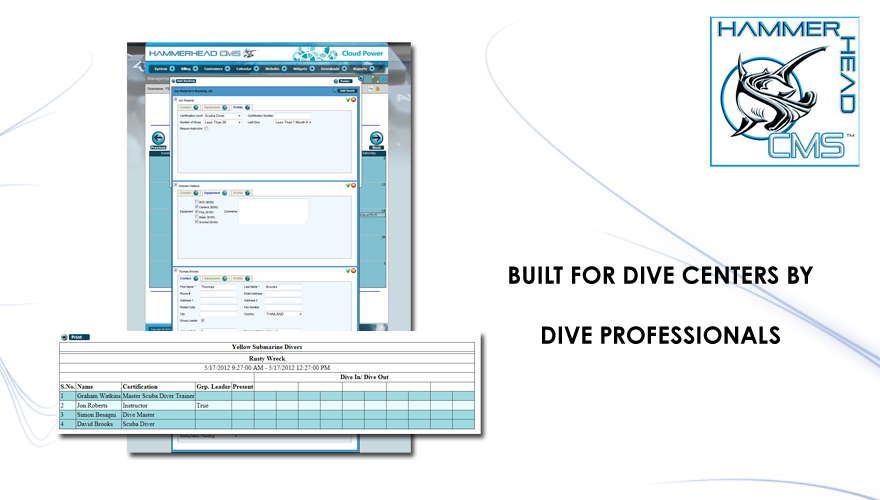Click the Next month arrow icon
The image size is (880, 500).
376,139
